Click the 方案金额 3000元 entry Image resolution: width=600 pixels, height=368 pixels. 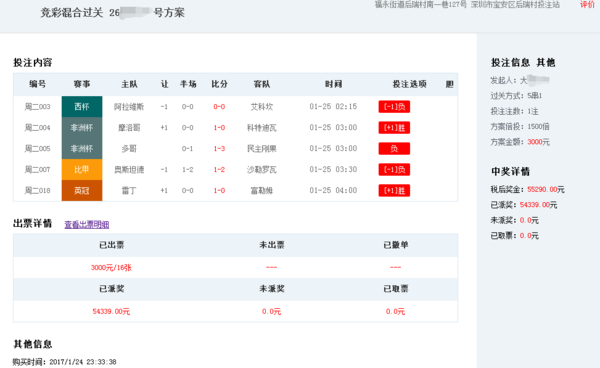coord(520,142)
